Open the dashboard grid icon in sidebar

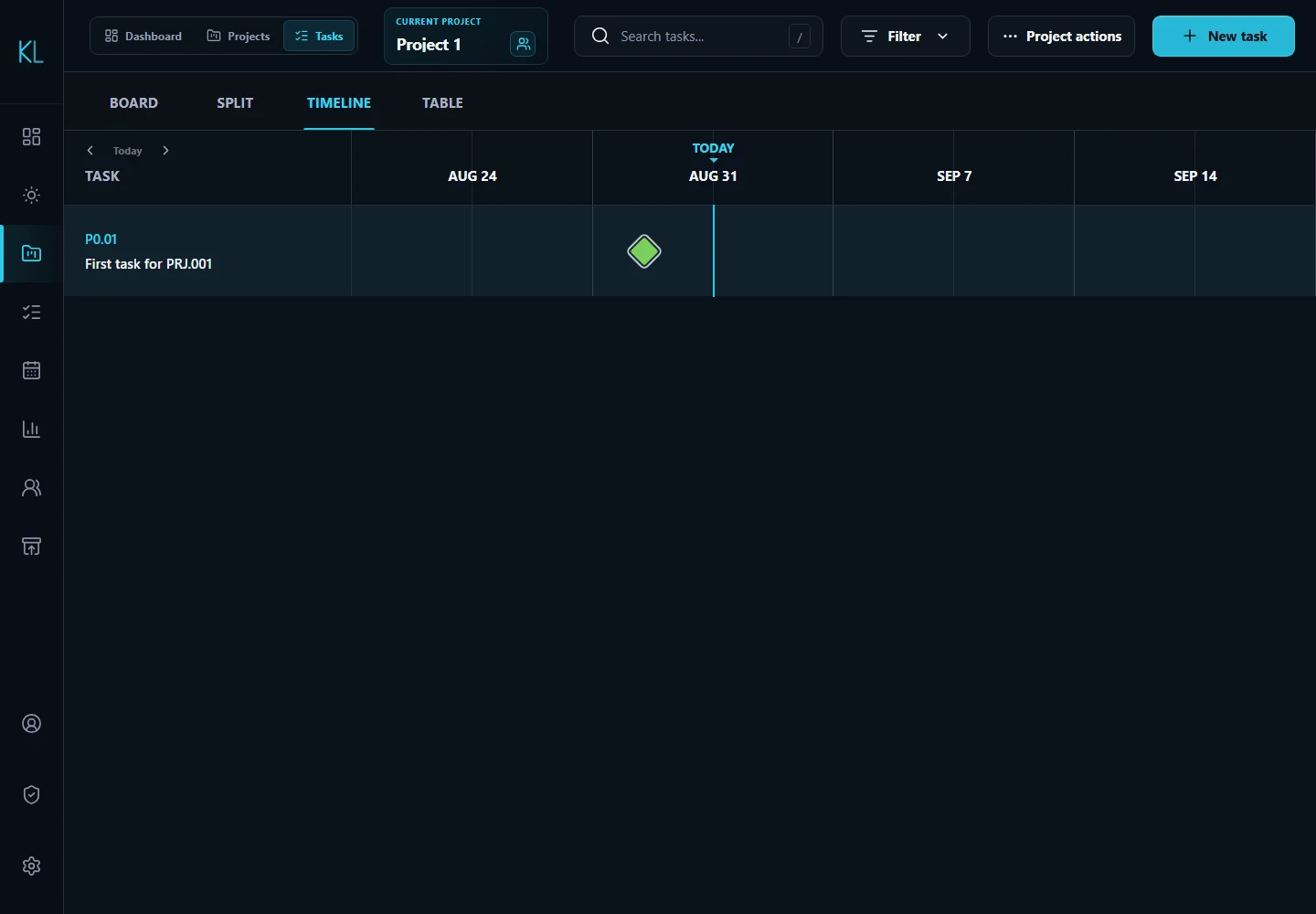(x=31, y=136)
